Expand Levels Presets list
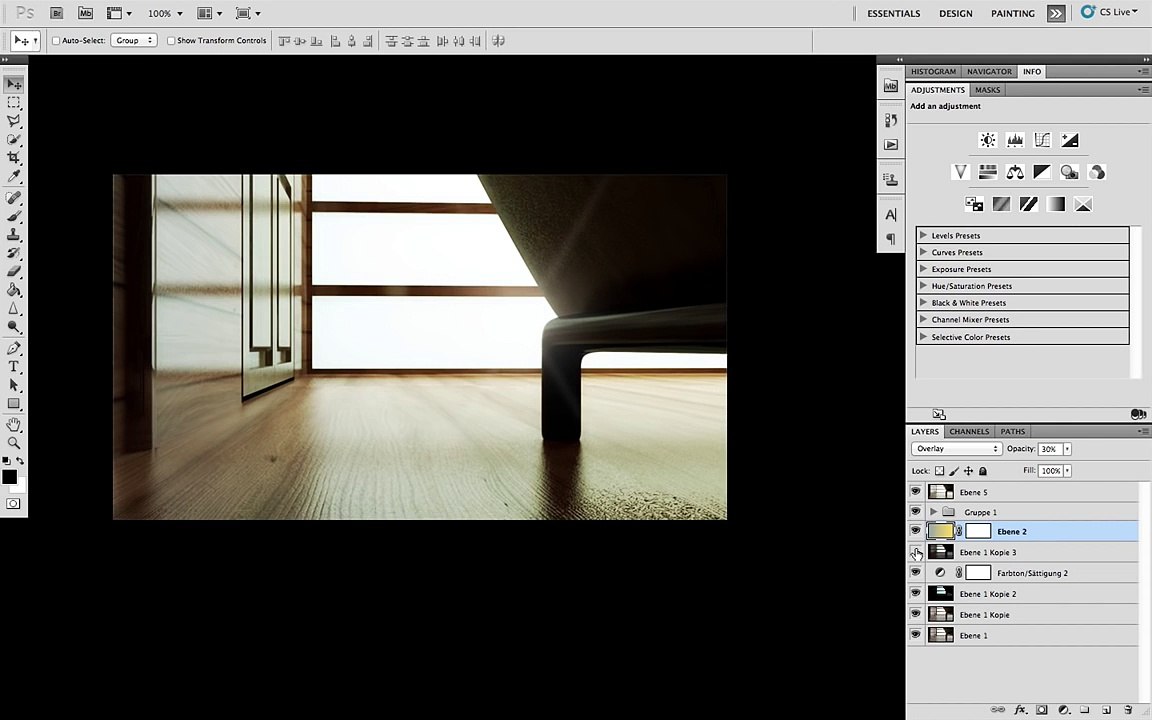The height and width of the screenshot is (720, 1152). (x=924, y=235)
